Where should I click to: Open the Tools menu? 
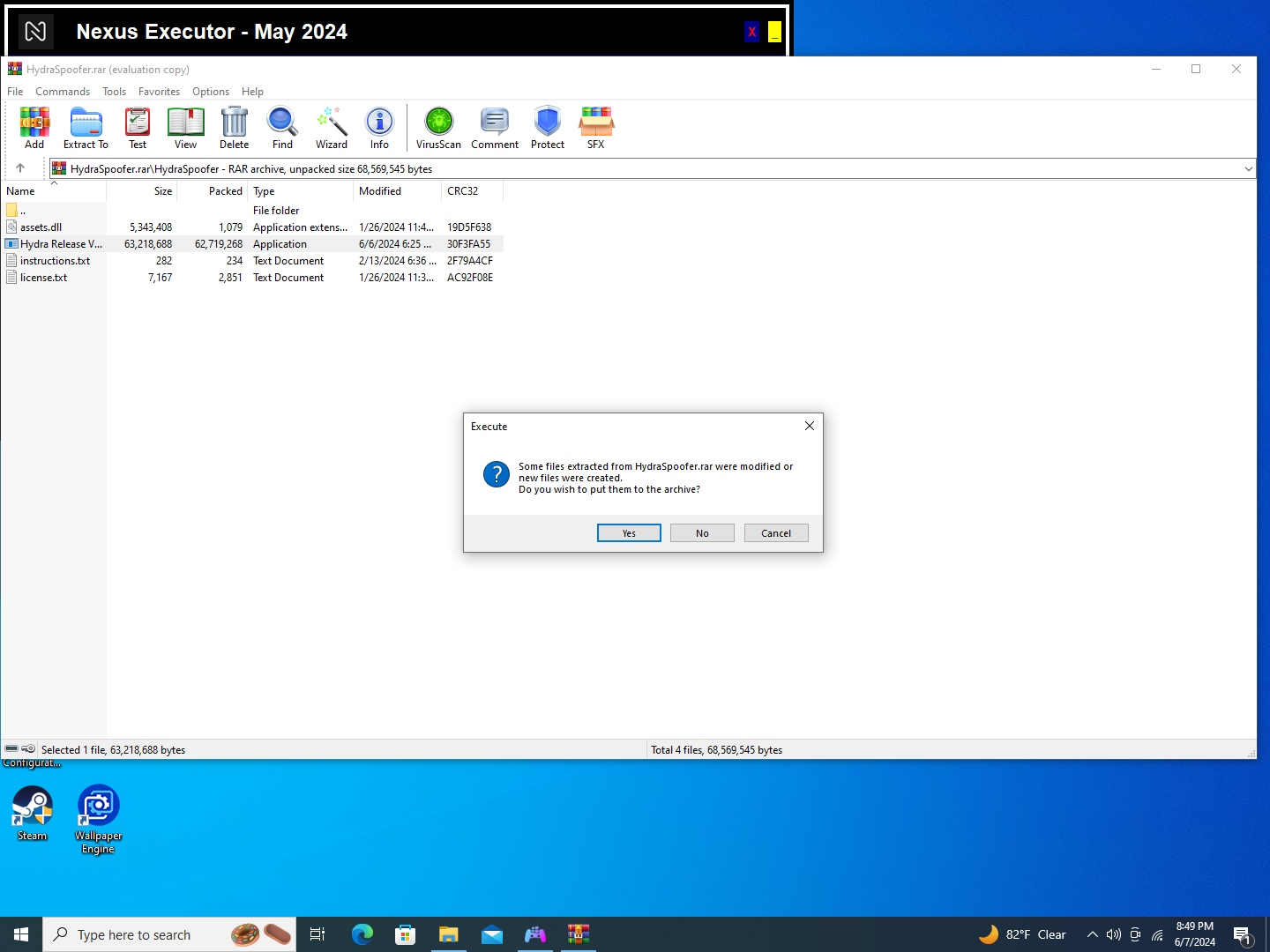point(114,92)
